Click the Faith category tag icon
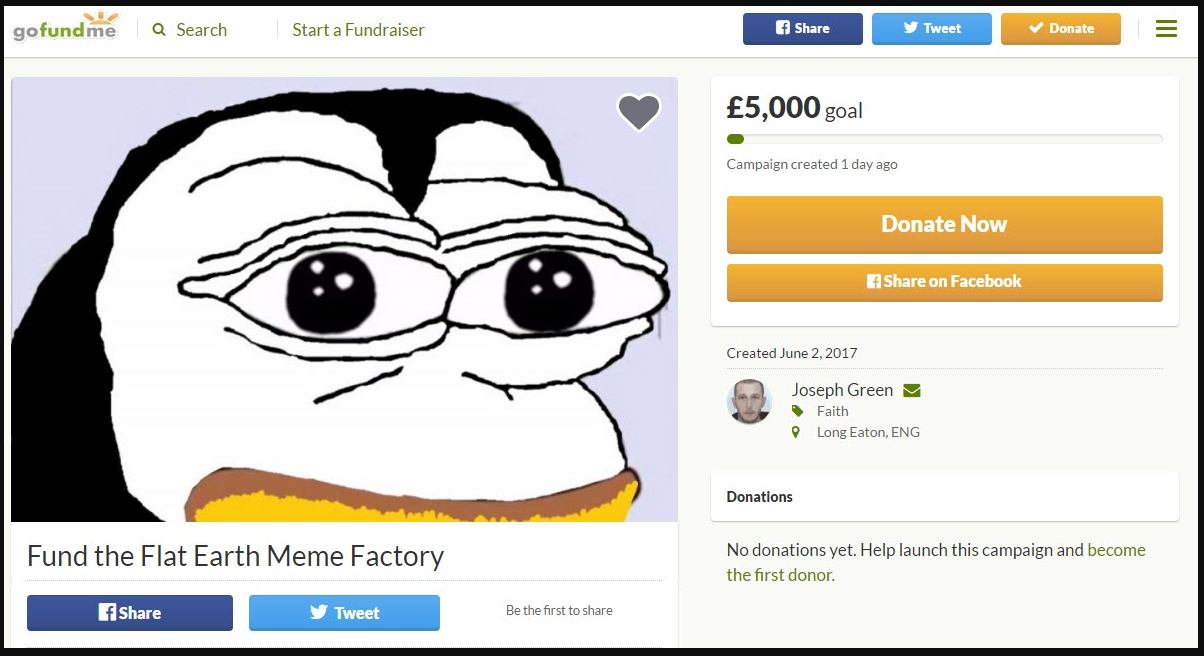Image resolution: width=1204 pixels, height=656 pixels. click(x=797, y=411)
